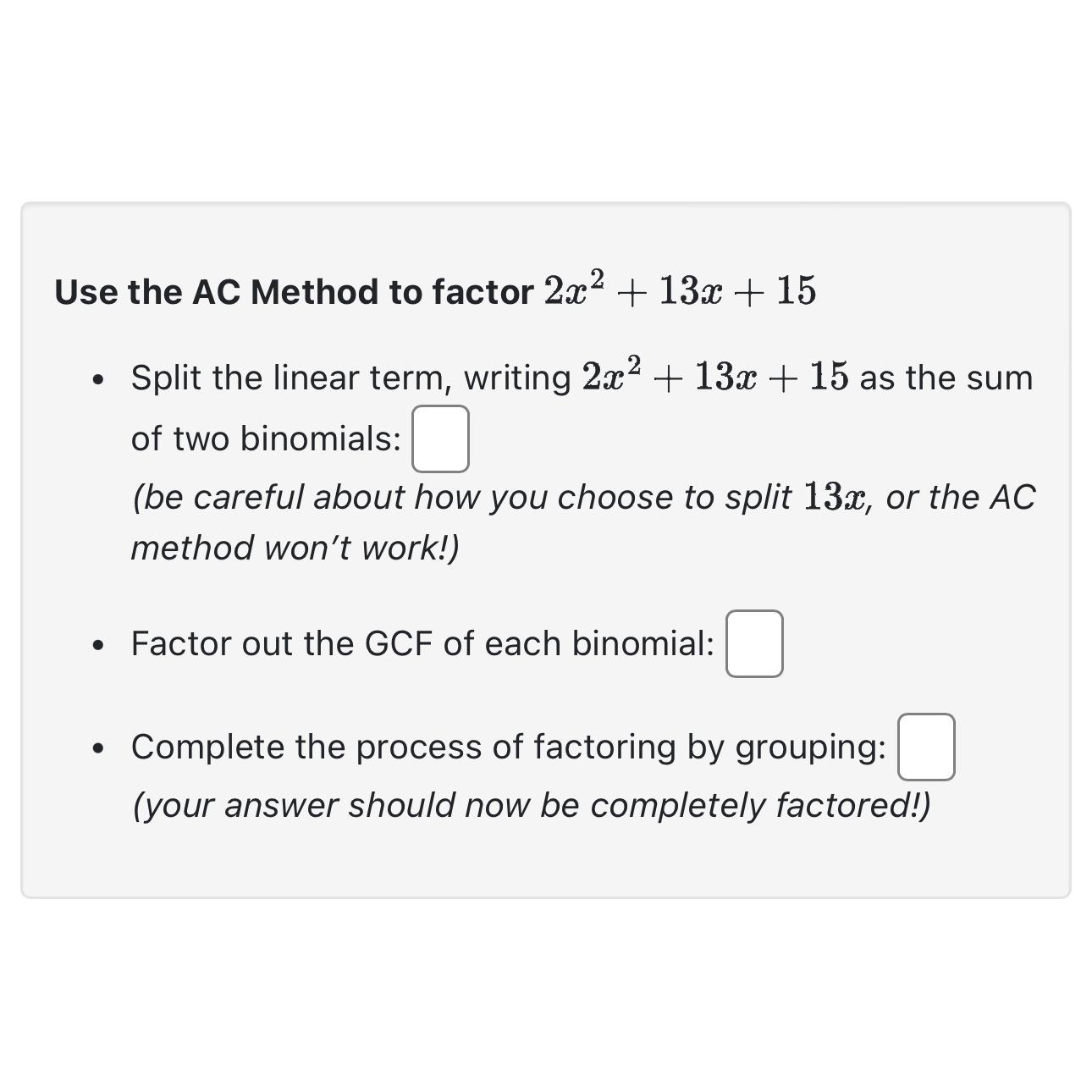Click the first bullet point marker
The height and width of the screenshot is (1092, 1092).
point(97,378)
